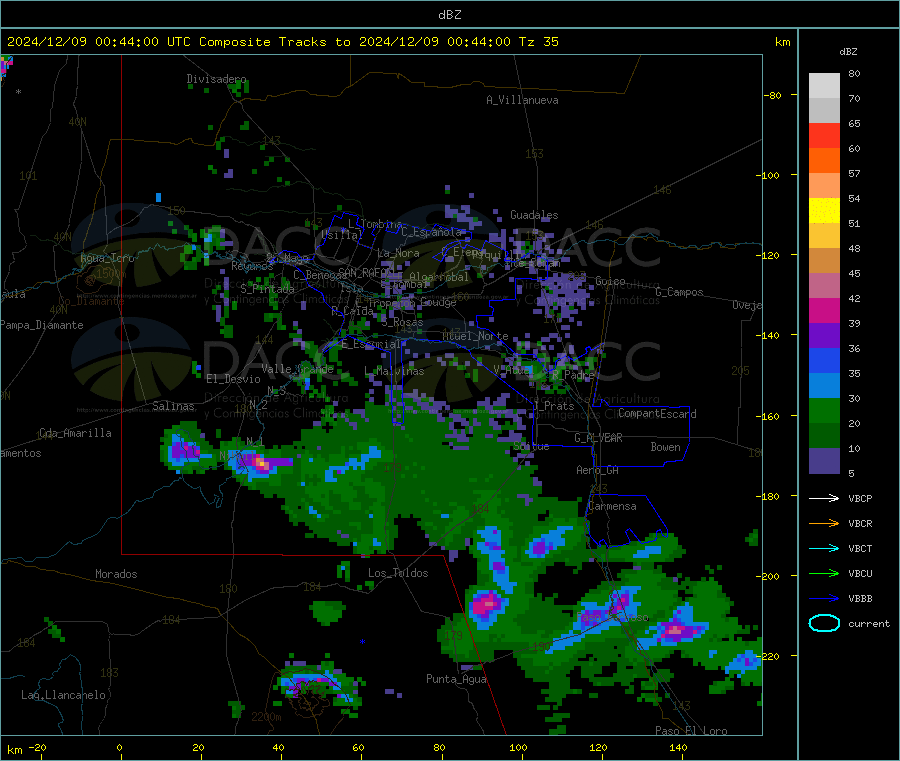Click the S_Pintada place label
Image resolution: width=900 pixels, height=761 pixels.
[x=267, y=289]
